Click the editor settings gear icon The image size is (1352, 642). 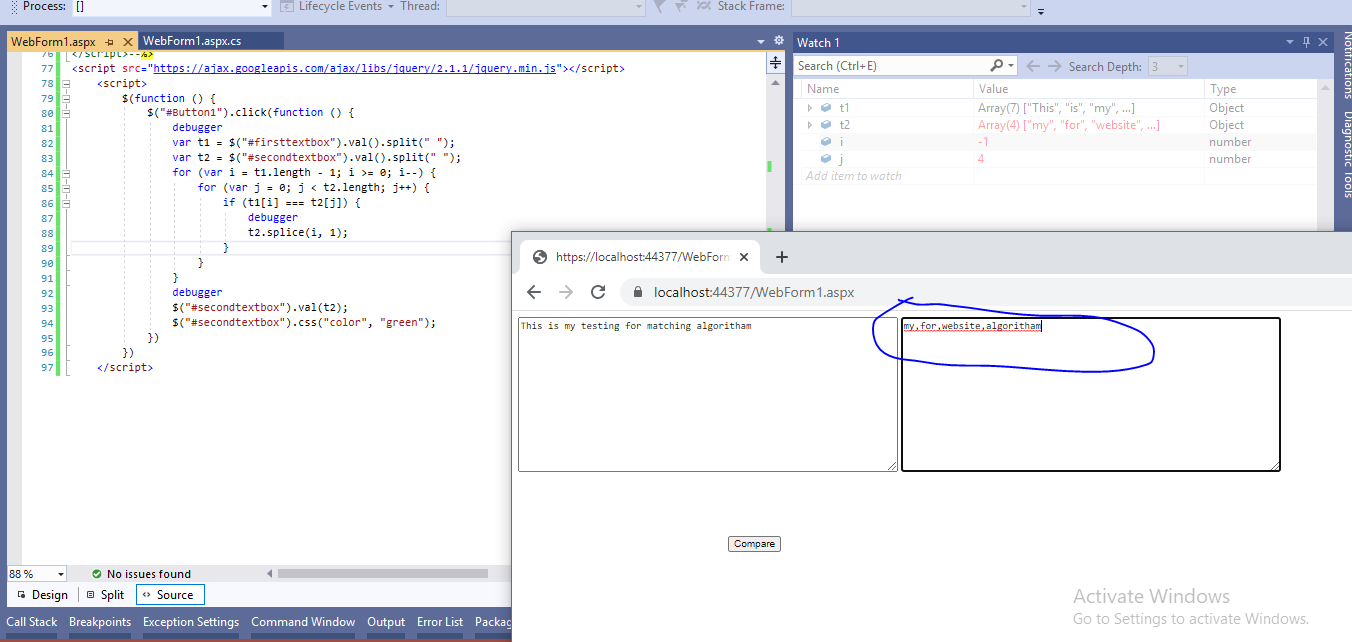779,41
